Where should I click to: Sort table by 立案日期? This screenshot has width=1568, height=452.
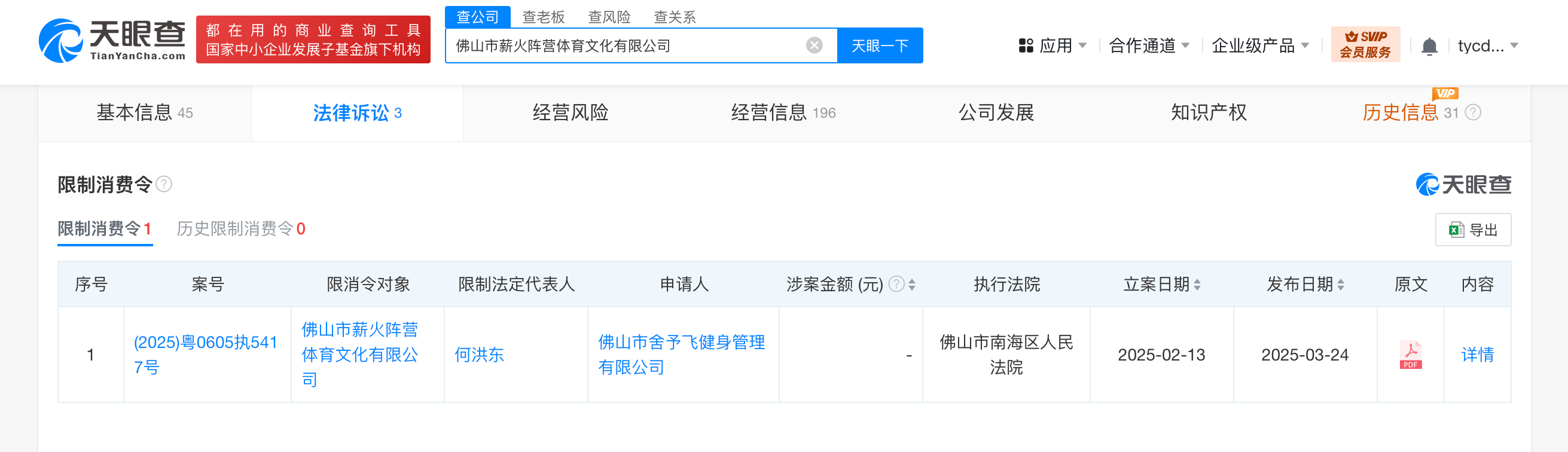[1197, 284]
